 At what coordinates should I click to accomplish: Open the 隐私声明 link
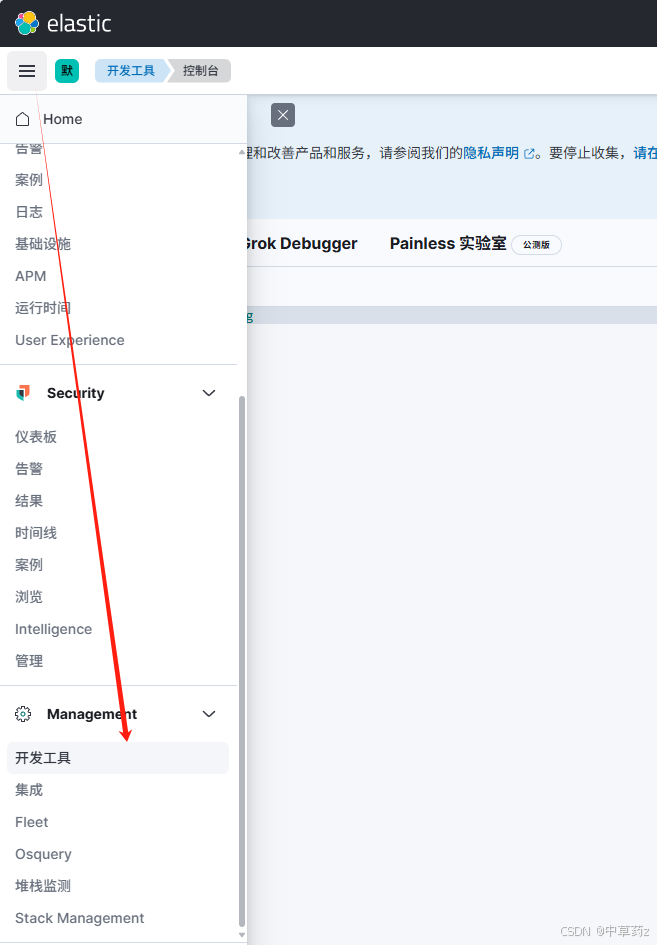tap(491, 153)
